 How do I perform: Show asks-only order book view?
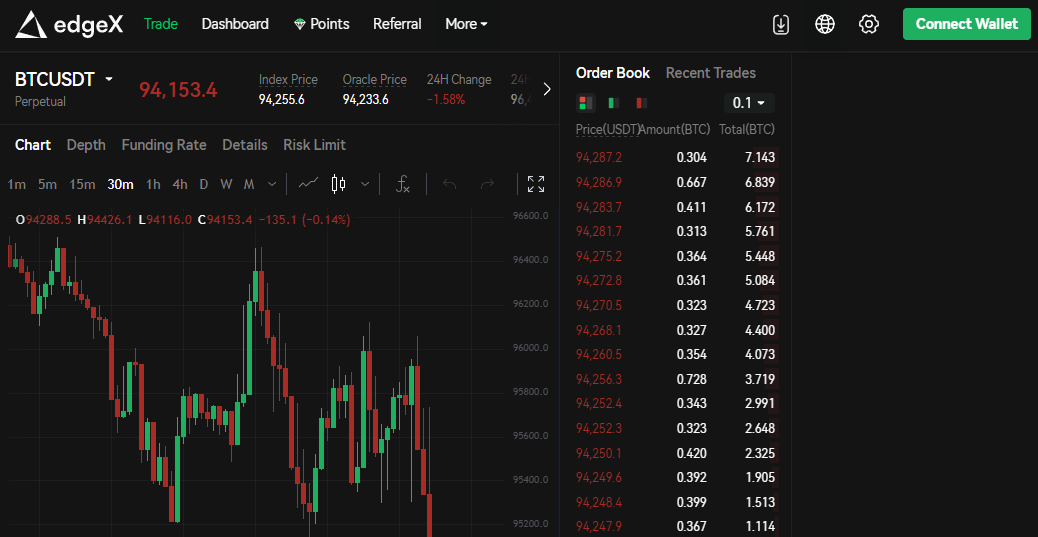coord(641,103)
